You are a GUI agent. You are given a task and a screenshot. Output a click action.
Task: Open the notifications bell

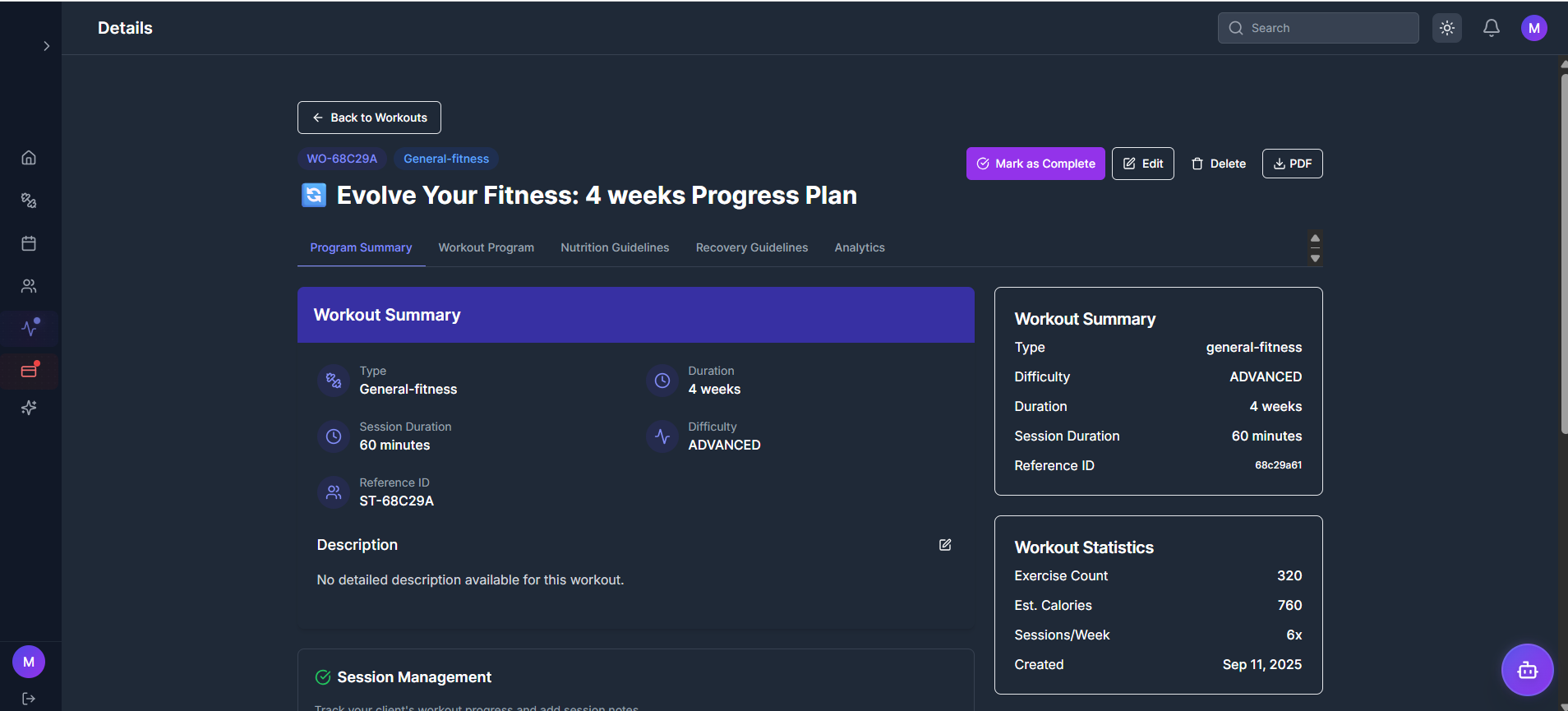(x=1491, y=28)
